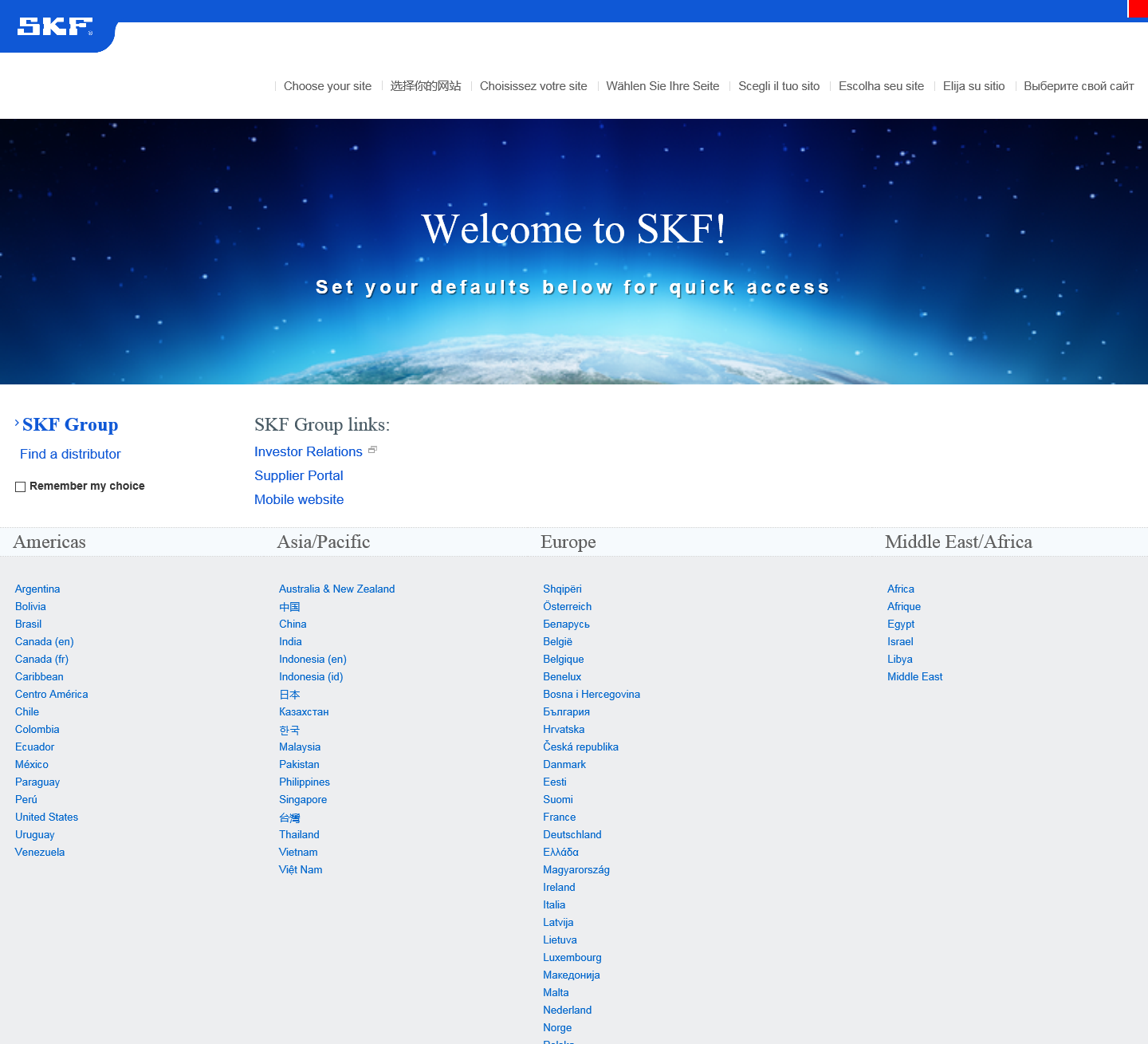Image resolution: width=1148 pixels, height=1044 pixels.
Task: Visit the Mobile website link
Action: [299, 499]
